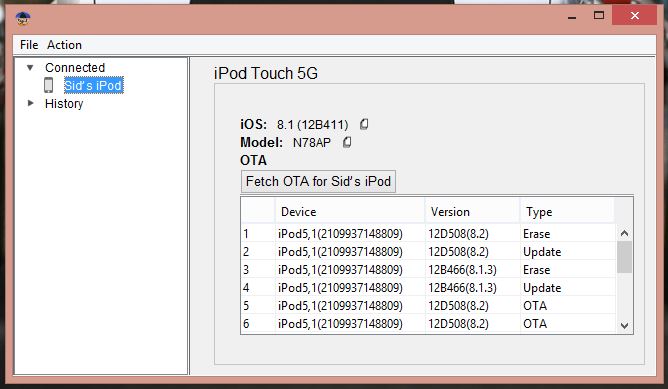The height and width of the screenshot is (389, 668).
Task: Click row 2 version 12D508(8.2)
Action: pyautogui.click(x=472, y=251)
